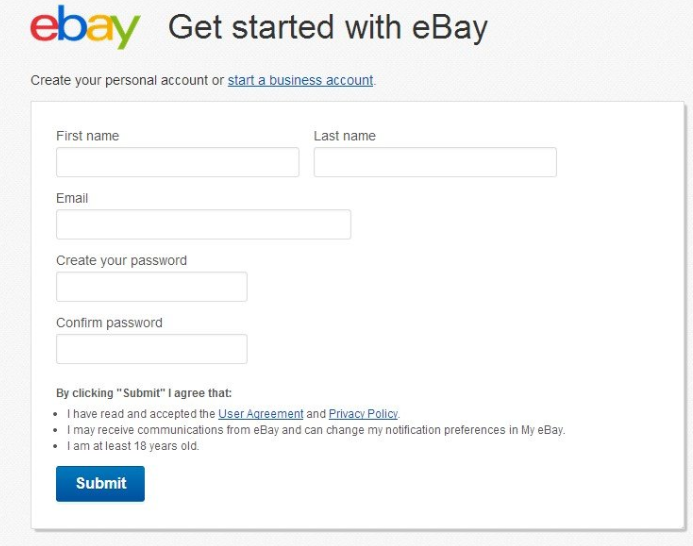
Task: Click the receive communications from eBay statement
Action: [x=316, y=430]
